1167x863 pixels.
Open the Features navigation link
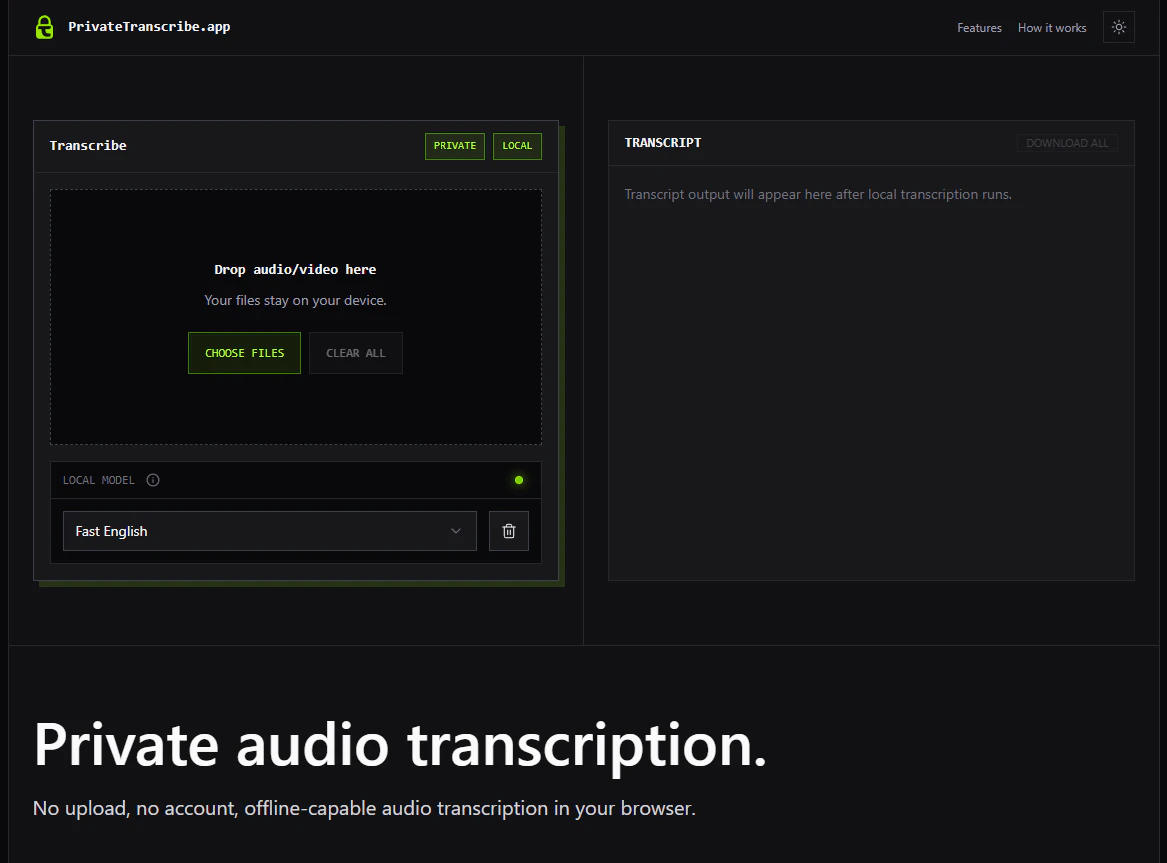[979, 28]
